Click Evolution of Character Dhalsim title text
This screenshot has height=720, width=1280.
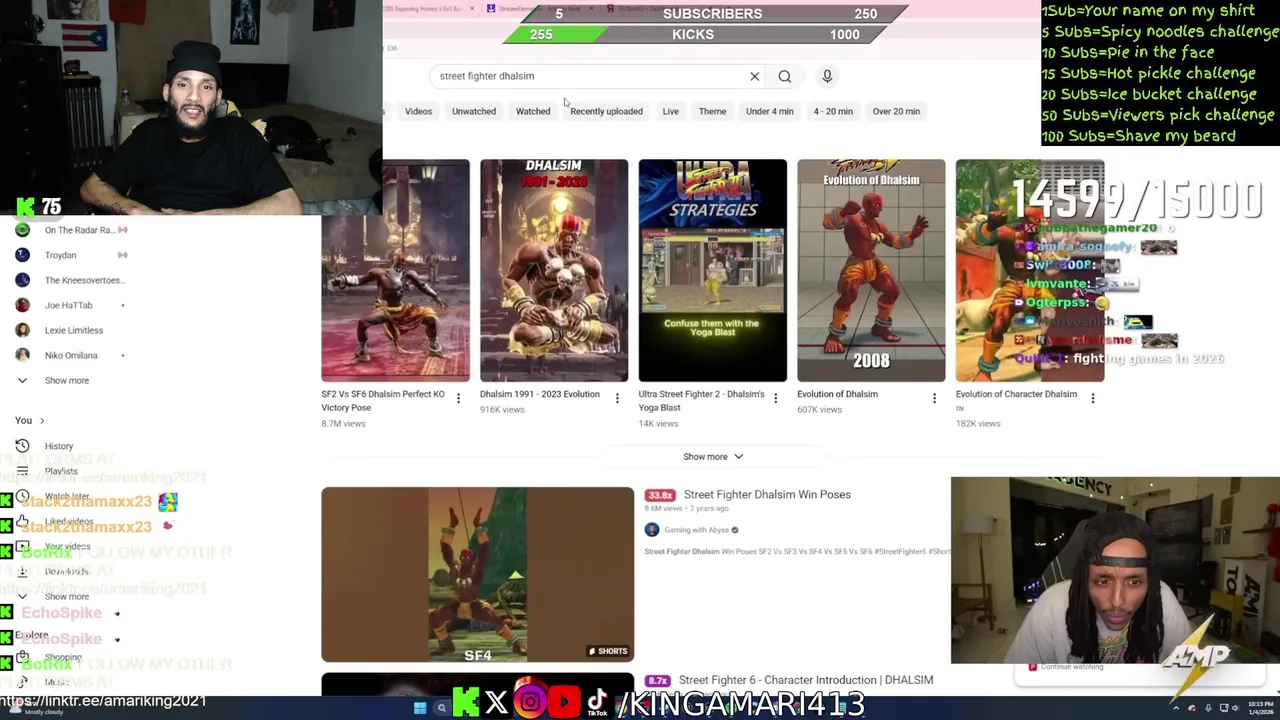click(1016, 394)
